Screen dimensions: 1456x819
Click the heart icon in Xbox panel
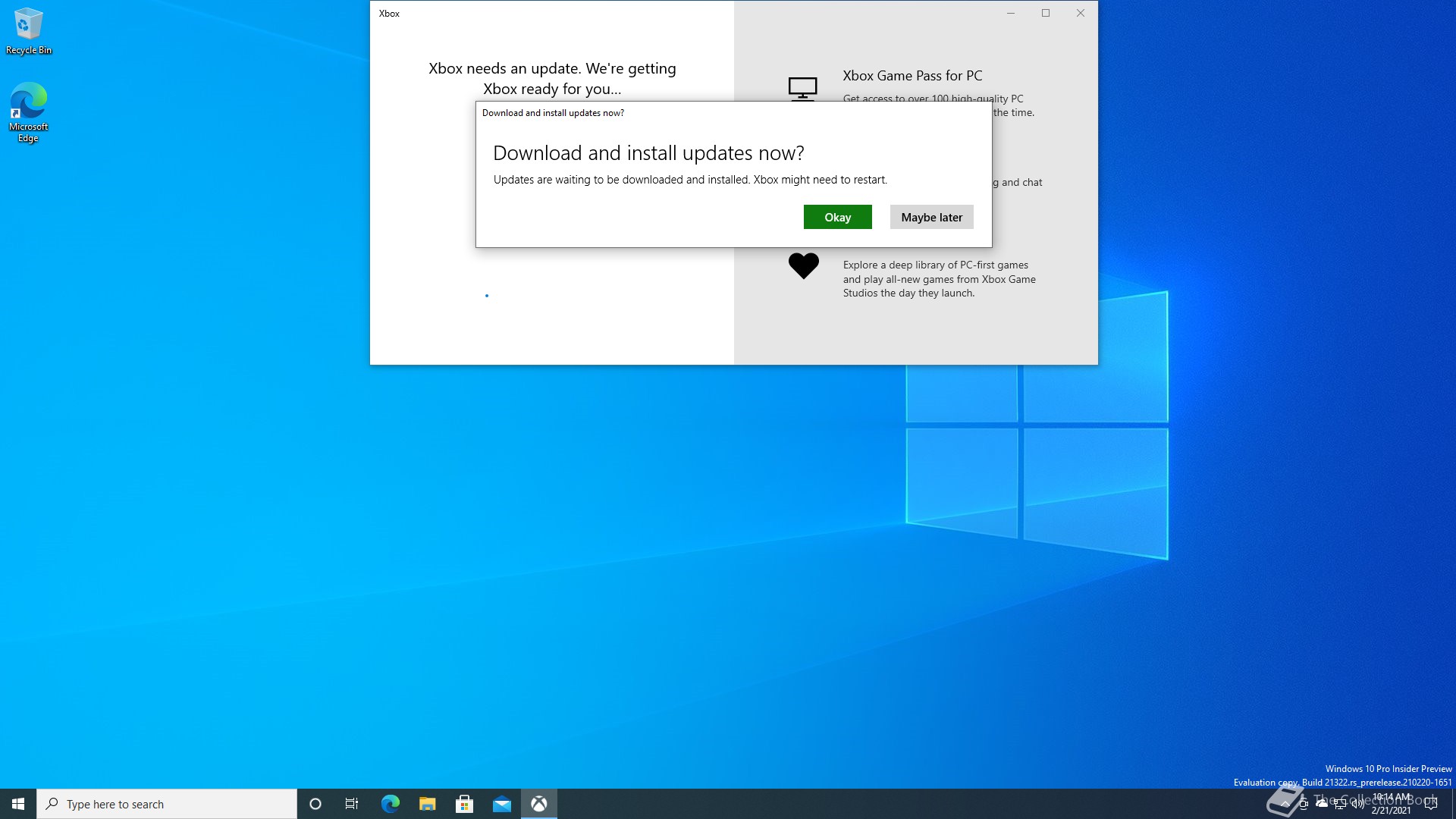(804, 265)
